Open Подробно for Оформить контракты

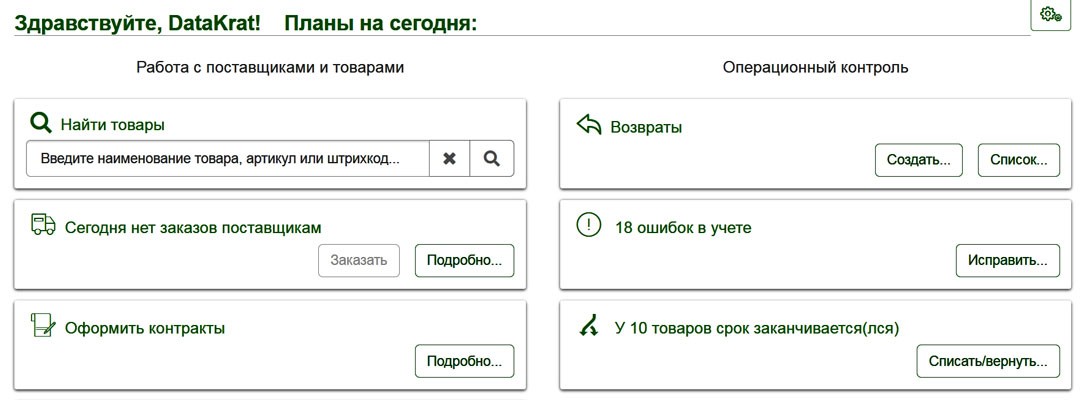[x=464, y=361]
